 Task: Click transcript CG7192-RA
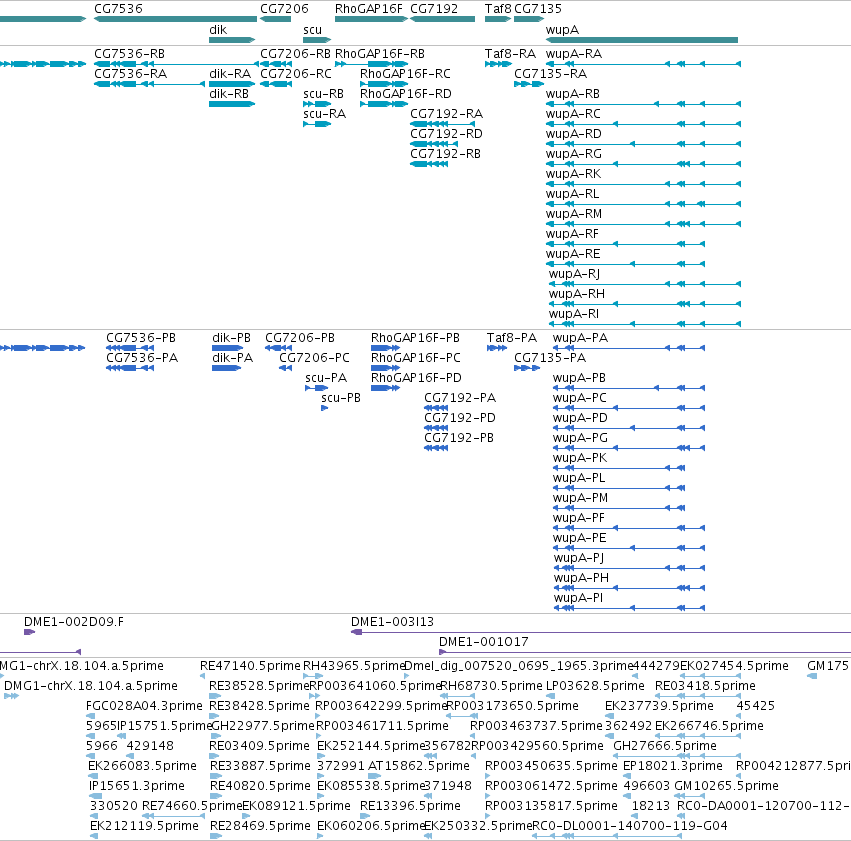click(446, 114)
